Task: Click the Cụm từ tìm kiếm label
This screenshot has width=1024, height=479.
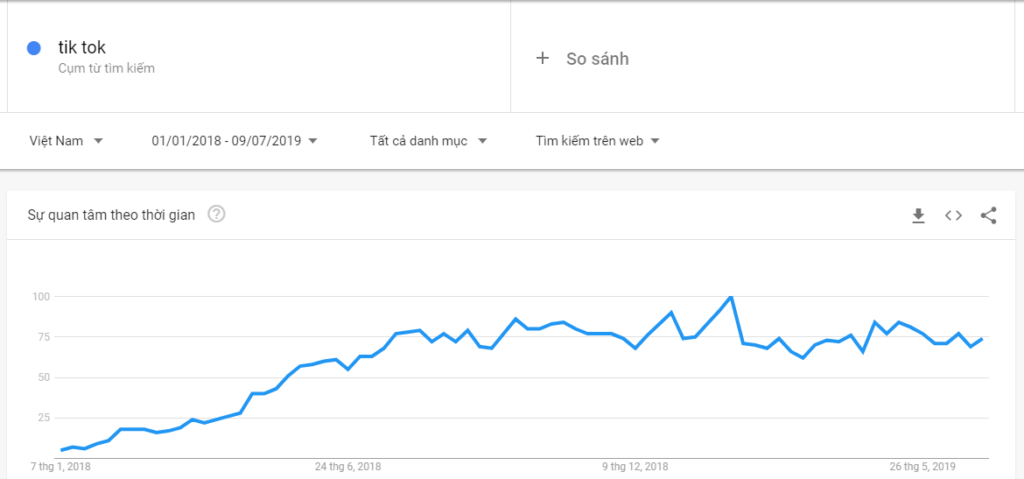Action: tap(106, 68)
